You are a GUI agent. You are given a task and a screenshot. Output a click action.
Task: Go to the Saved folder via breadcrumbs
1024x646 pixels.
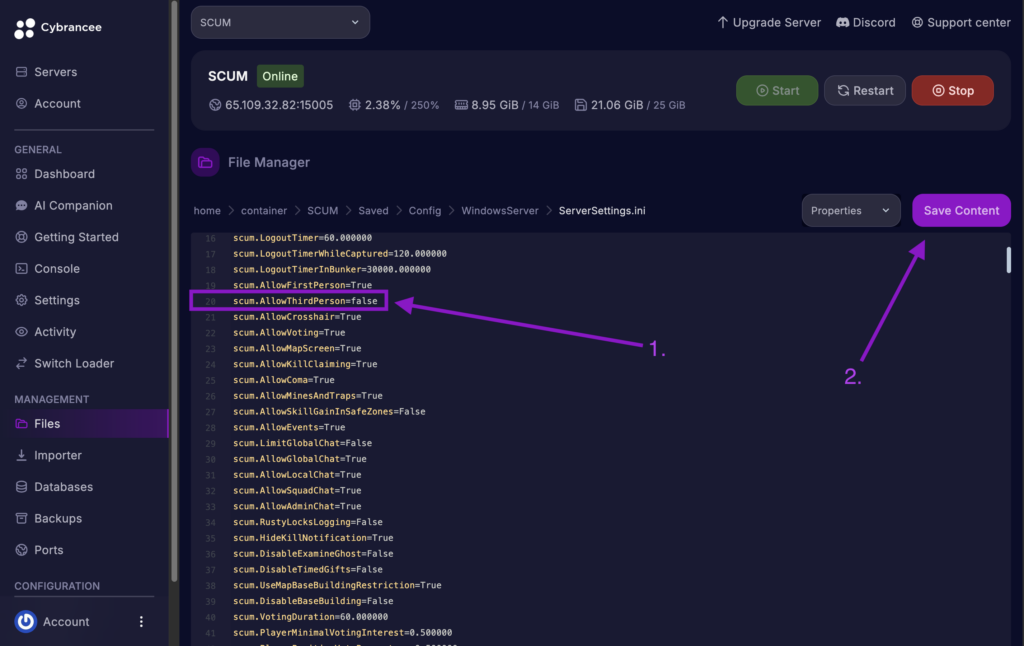click(x=373, y=210)
